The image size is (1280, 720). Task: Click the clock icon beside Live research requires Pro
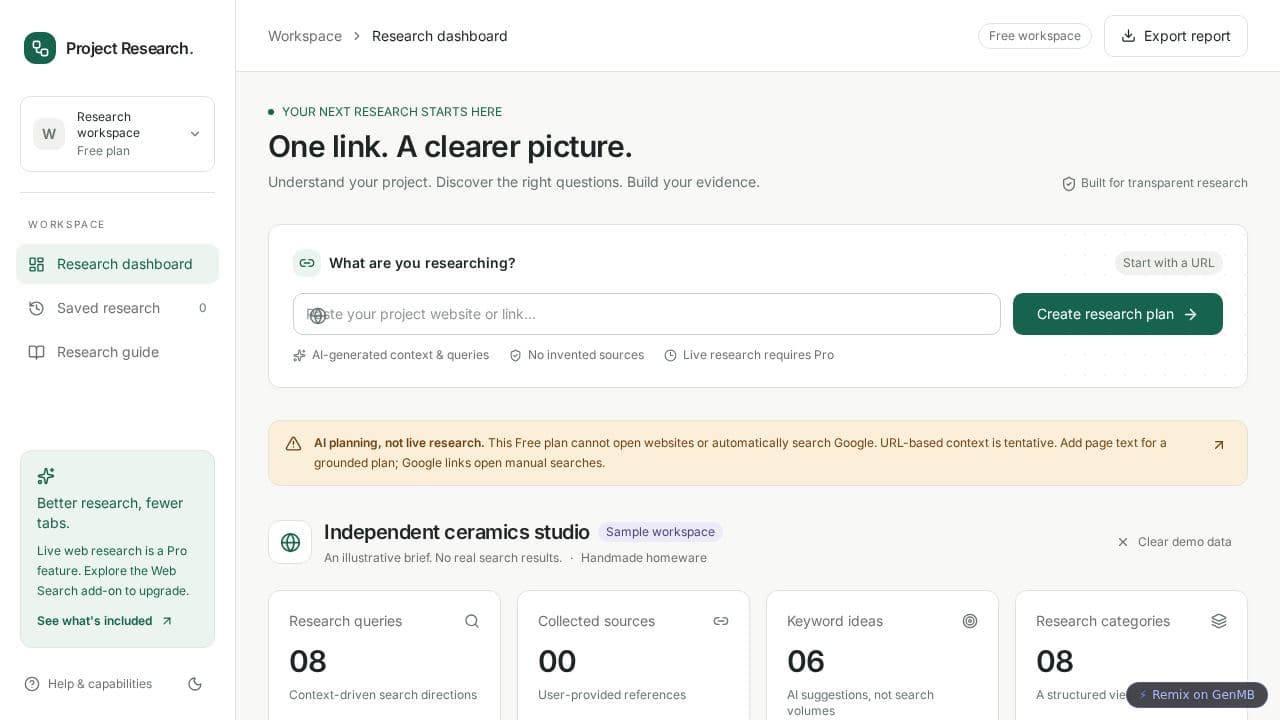[670, 355]
